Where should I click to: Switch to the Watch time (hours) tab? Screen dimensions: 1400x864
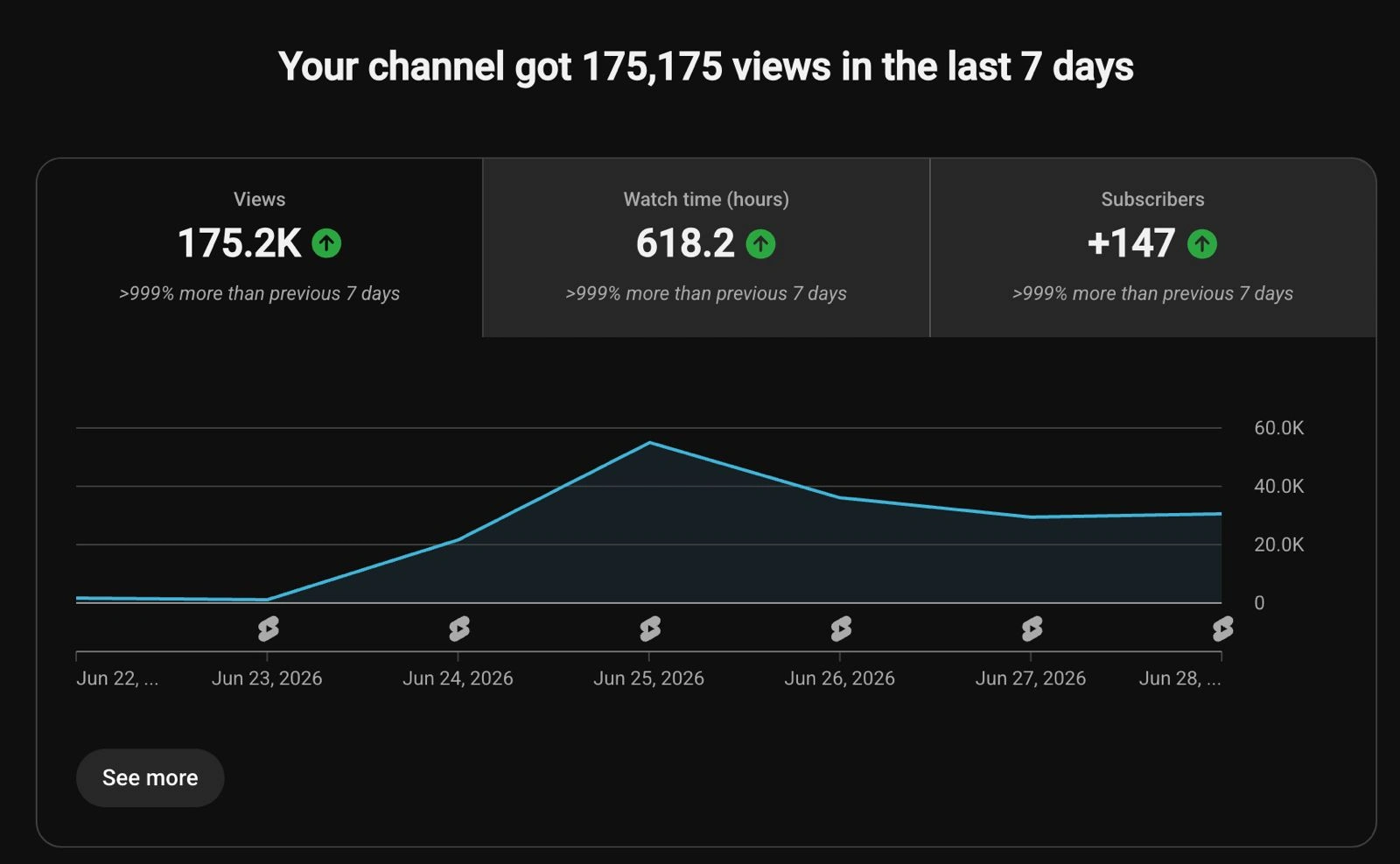[706, 248]
